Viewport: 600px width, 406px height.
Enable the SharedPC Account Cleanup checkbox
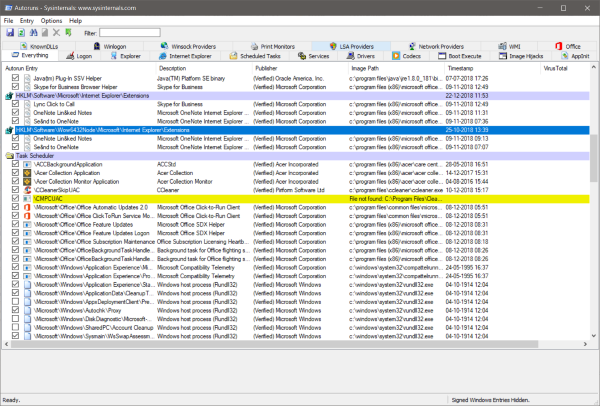point(15,328)
